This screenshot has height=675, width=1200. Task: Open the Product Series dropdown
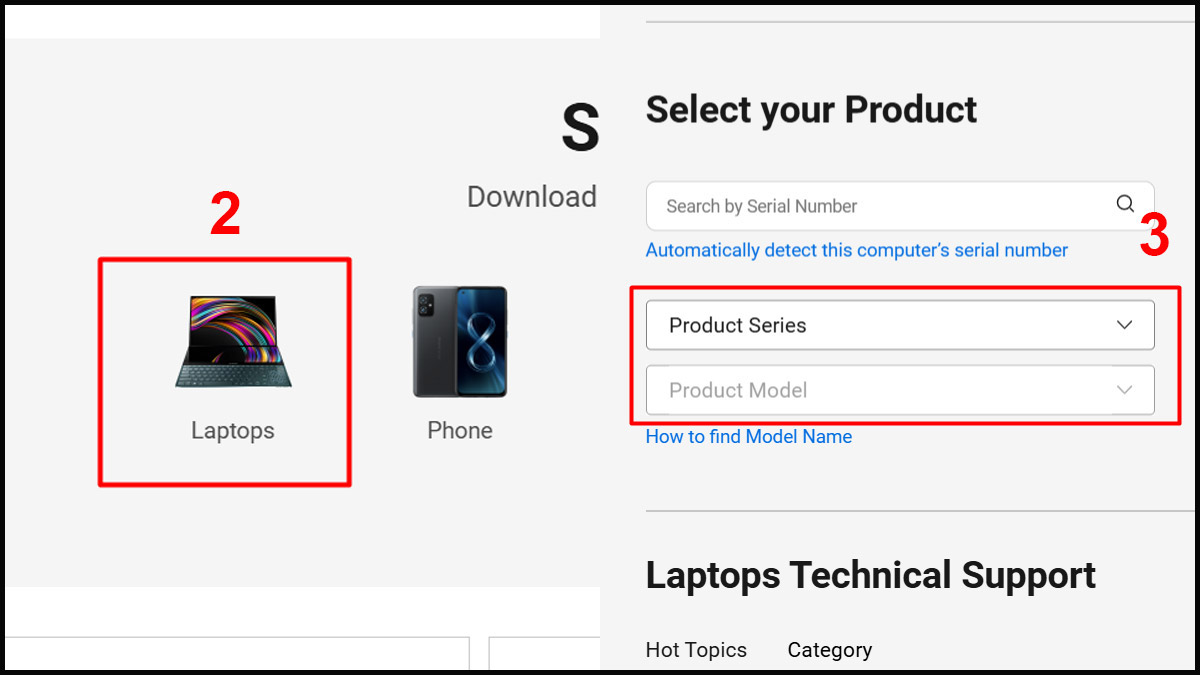pos(900,324)
